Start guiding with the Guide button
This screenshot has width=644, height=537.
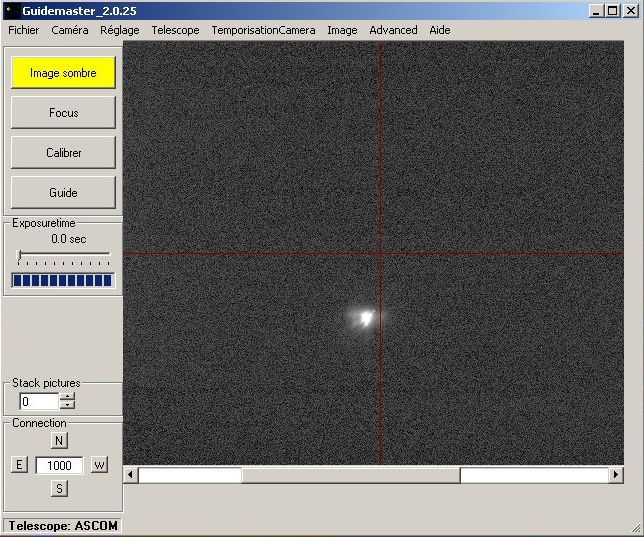(x=63, y=193)
